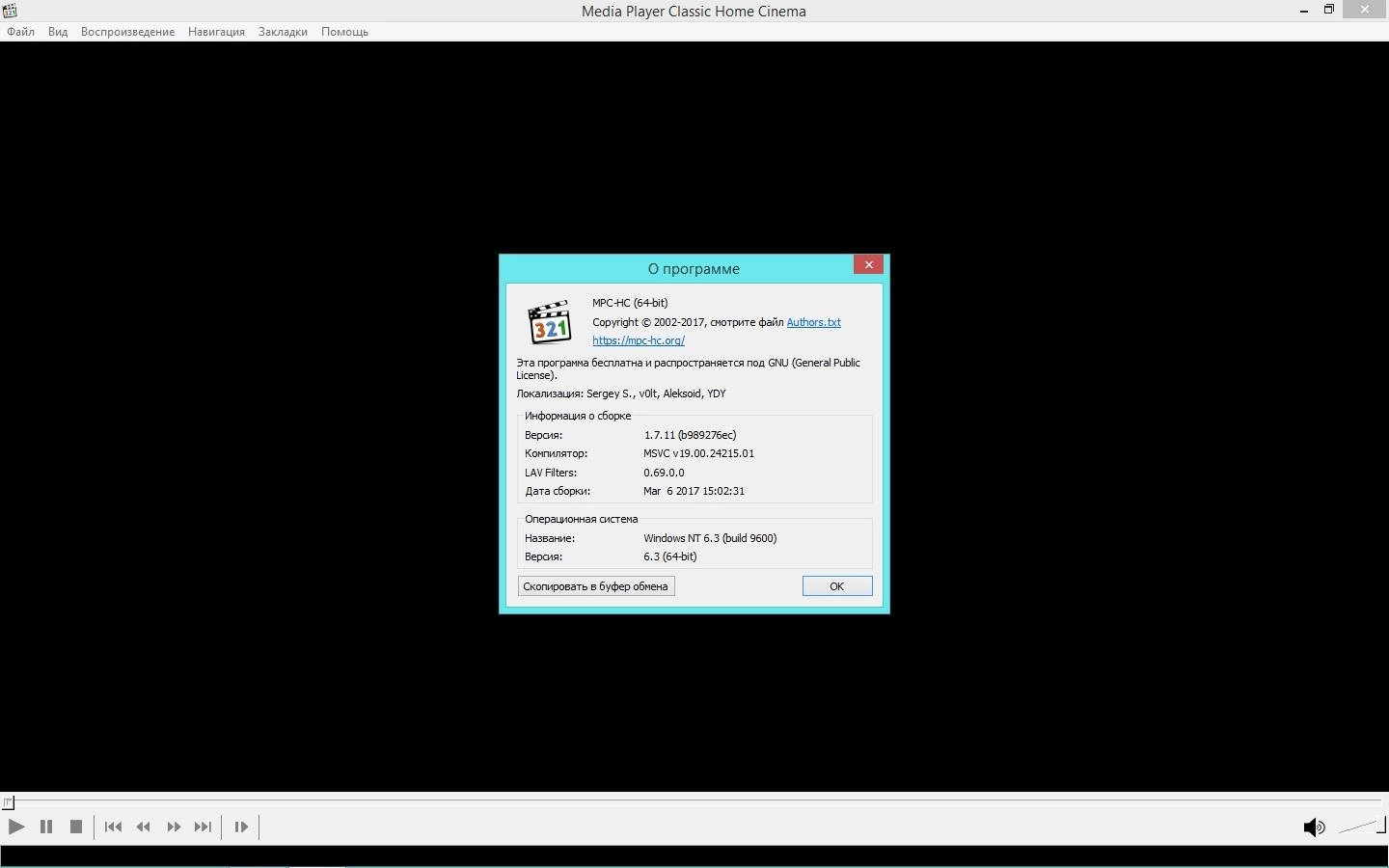
Task: Pause playback using the Pause icon
Action: pos(45,827)
